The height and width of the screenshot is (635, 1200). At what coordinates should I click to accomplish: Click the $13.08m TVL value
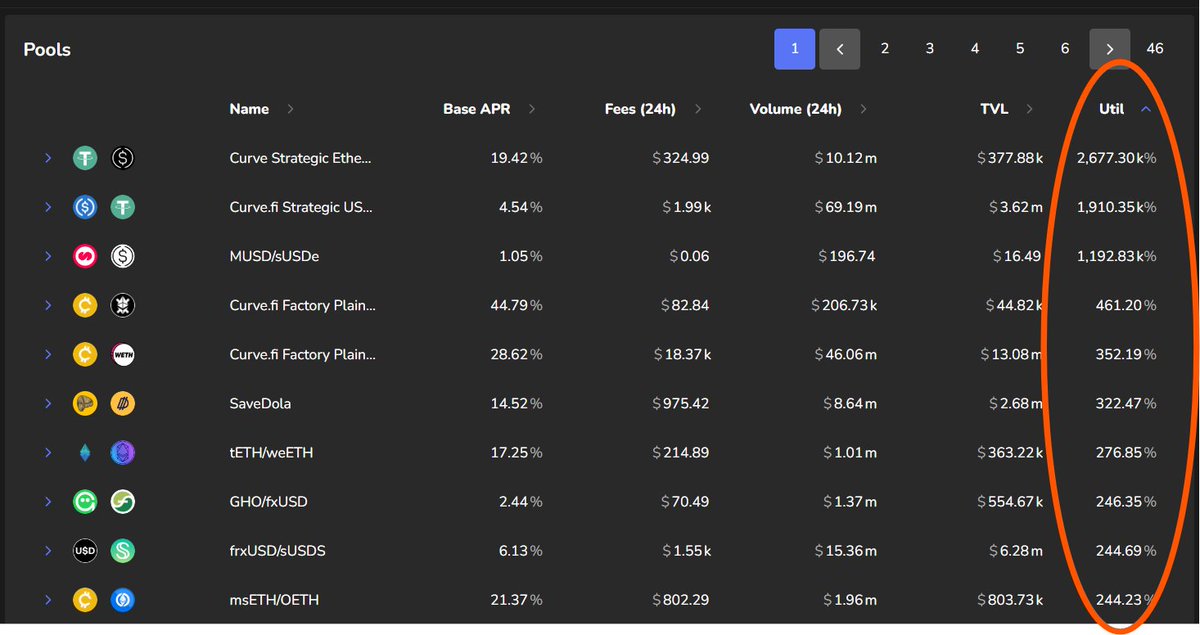[1012, 354]
